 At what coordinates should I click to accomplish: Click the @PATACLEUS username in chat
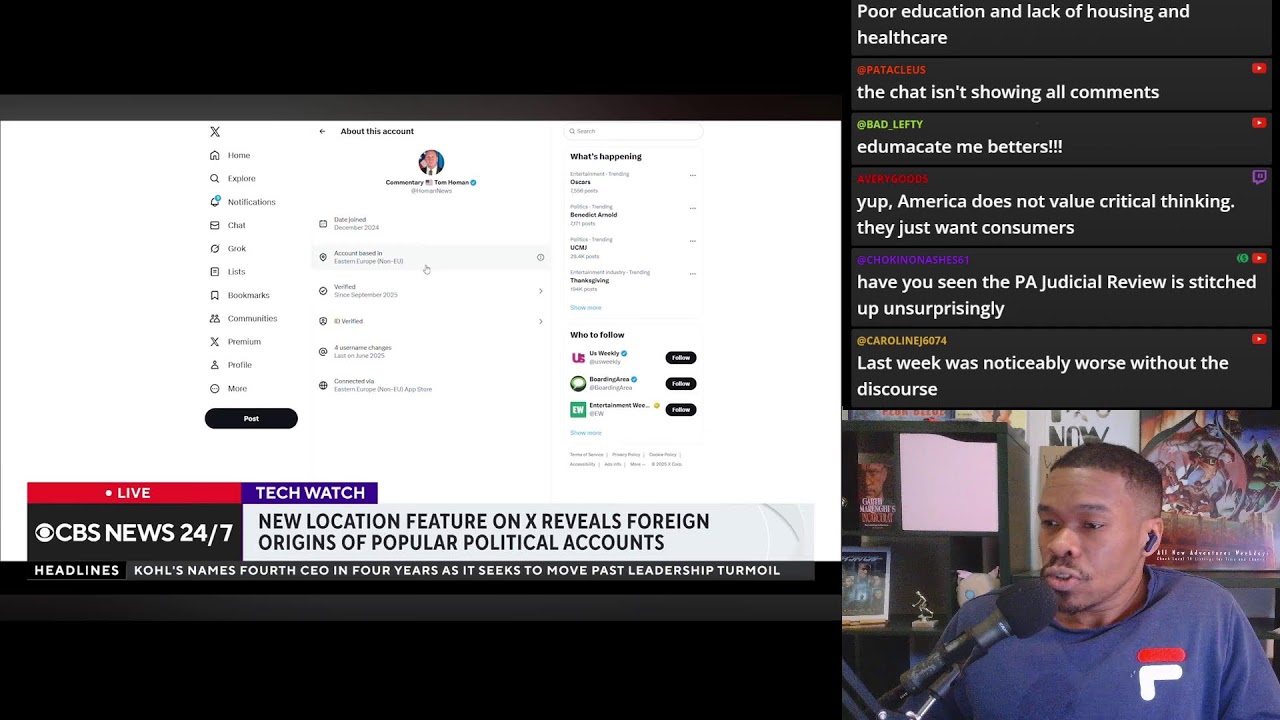891,70
